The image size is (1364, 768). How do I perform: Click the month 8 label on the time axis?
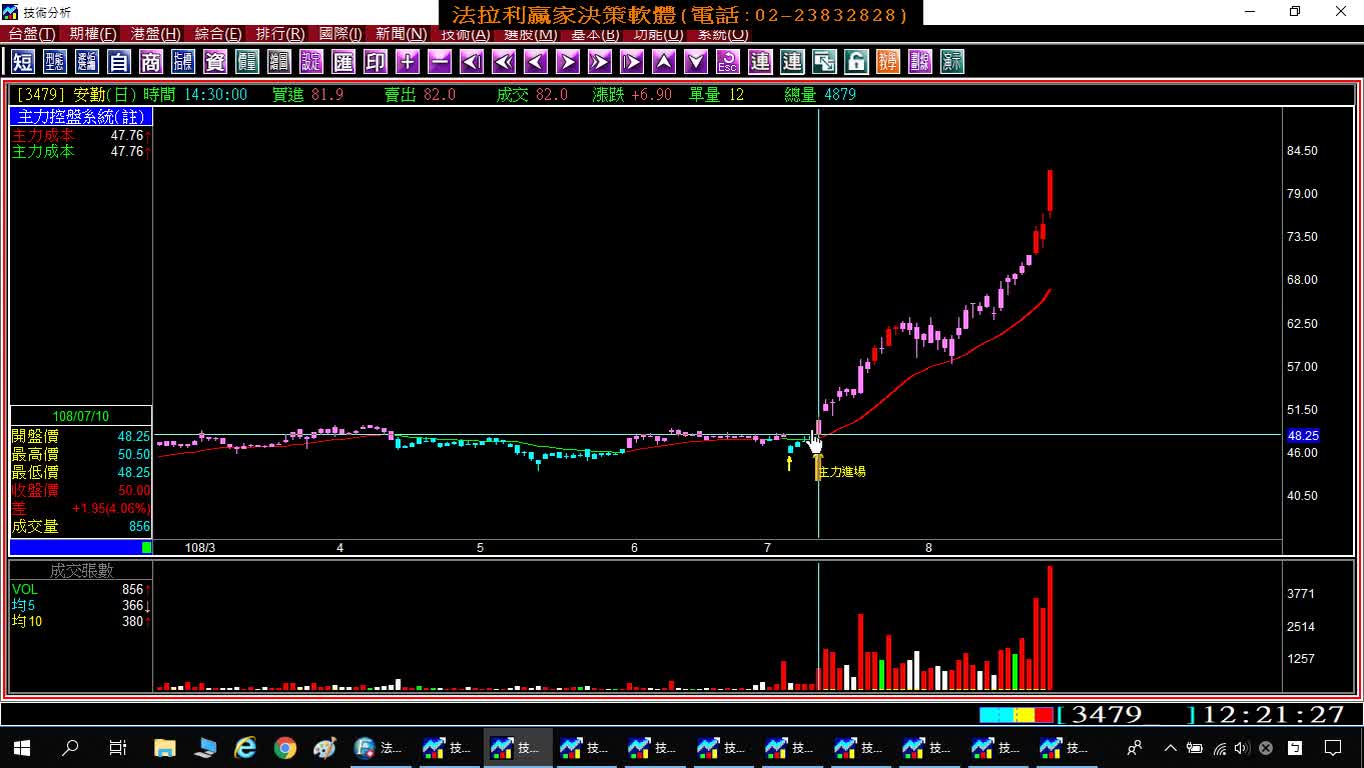[x=929, y=548]
